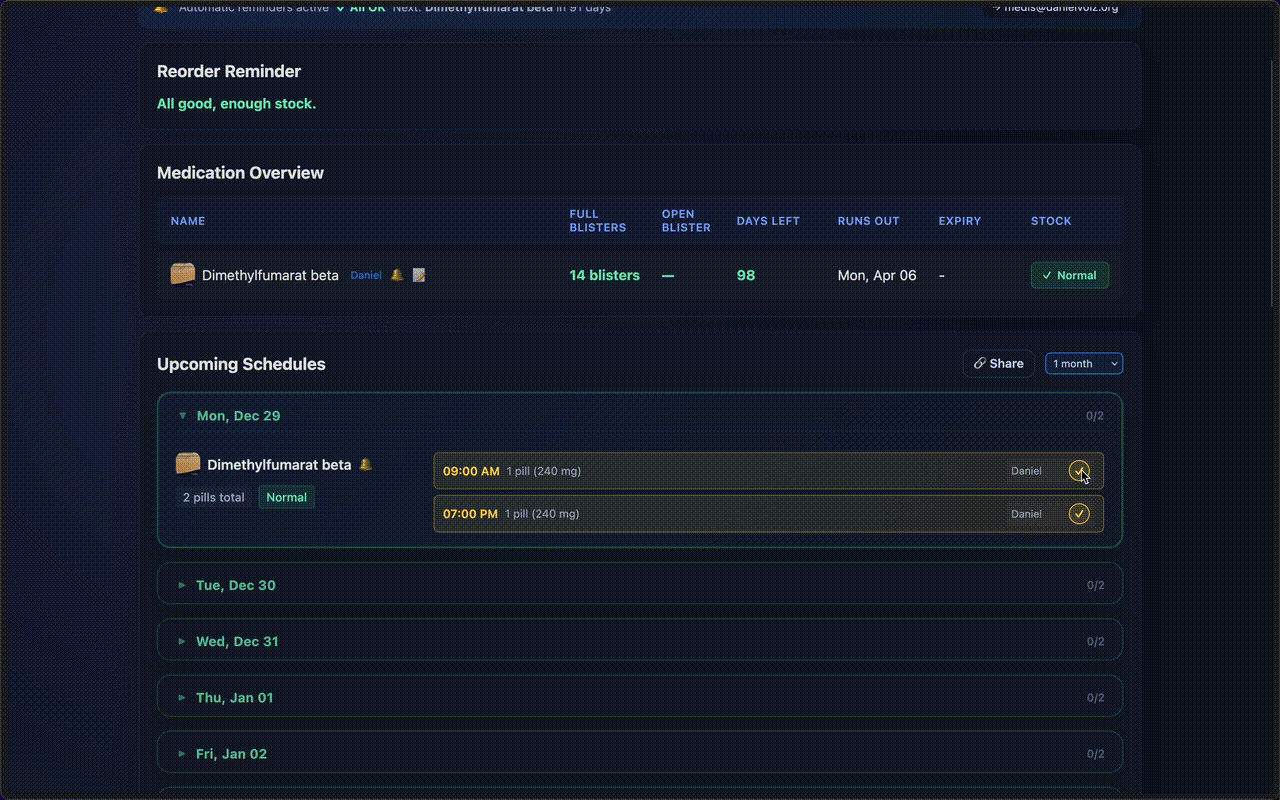Click the Upcoming Schedules heading
The image size is (1280, 800).
point(241,364)
